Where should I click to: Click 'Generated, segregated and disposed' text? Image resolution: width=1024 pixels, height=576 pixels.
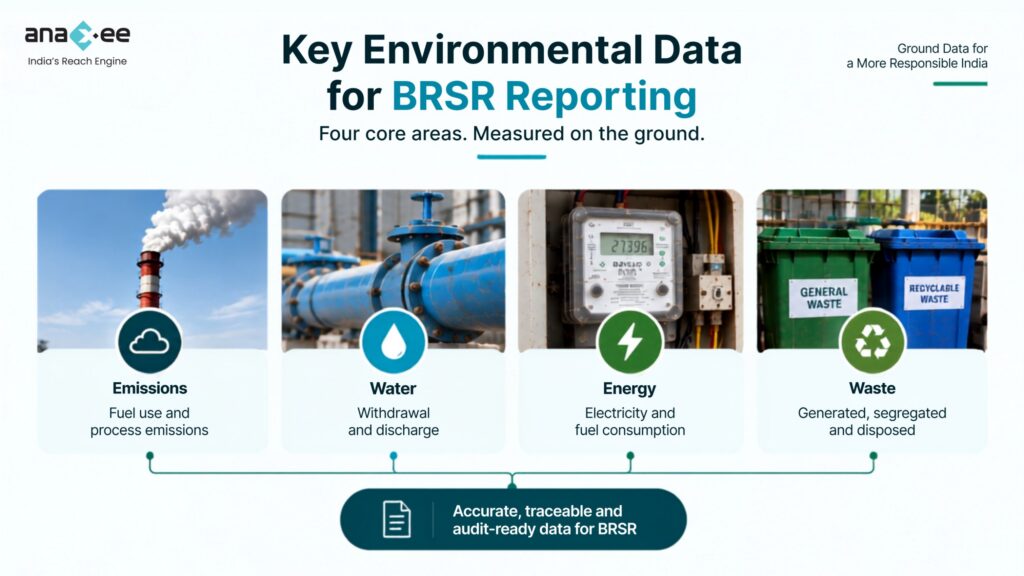pyautogui.click(x=872, y=421)
